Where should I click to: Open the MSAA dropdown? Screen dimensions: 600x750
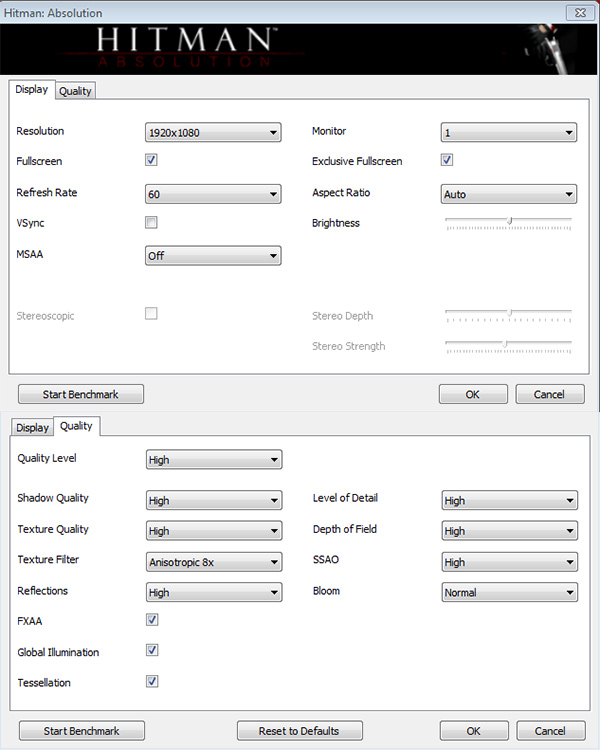tap(213, 256)
